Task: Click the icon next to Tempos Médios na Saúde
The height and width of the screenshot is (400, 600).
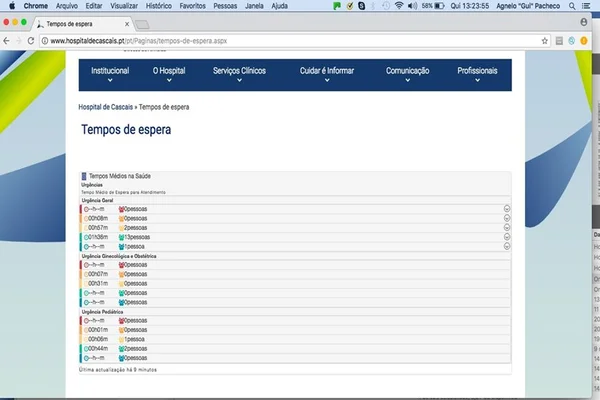Action: (84, 176)
